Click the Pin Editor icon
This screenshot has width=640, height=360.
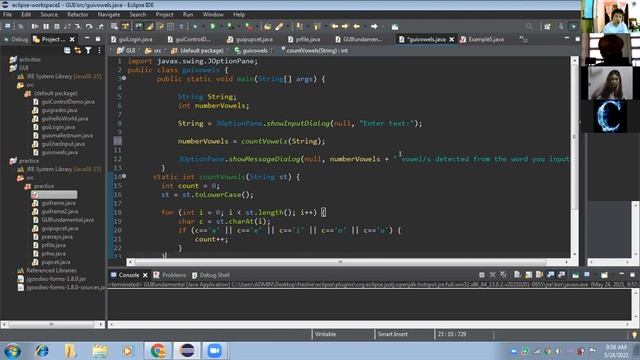(x=395, y=27)
